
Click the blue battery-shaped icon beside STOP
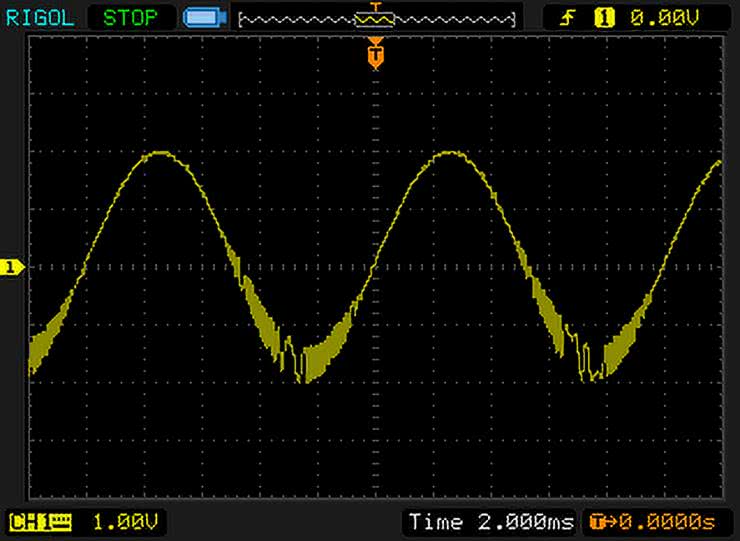click(x=203, y=18)
